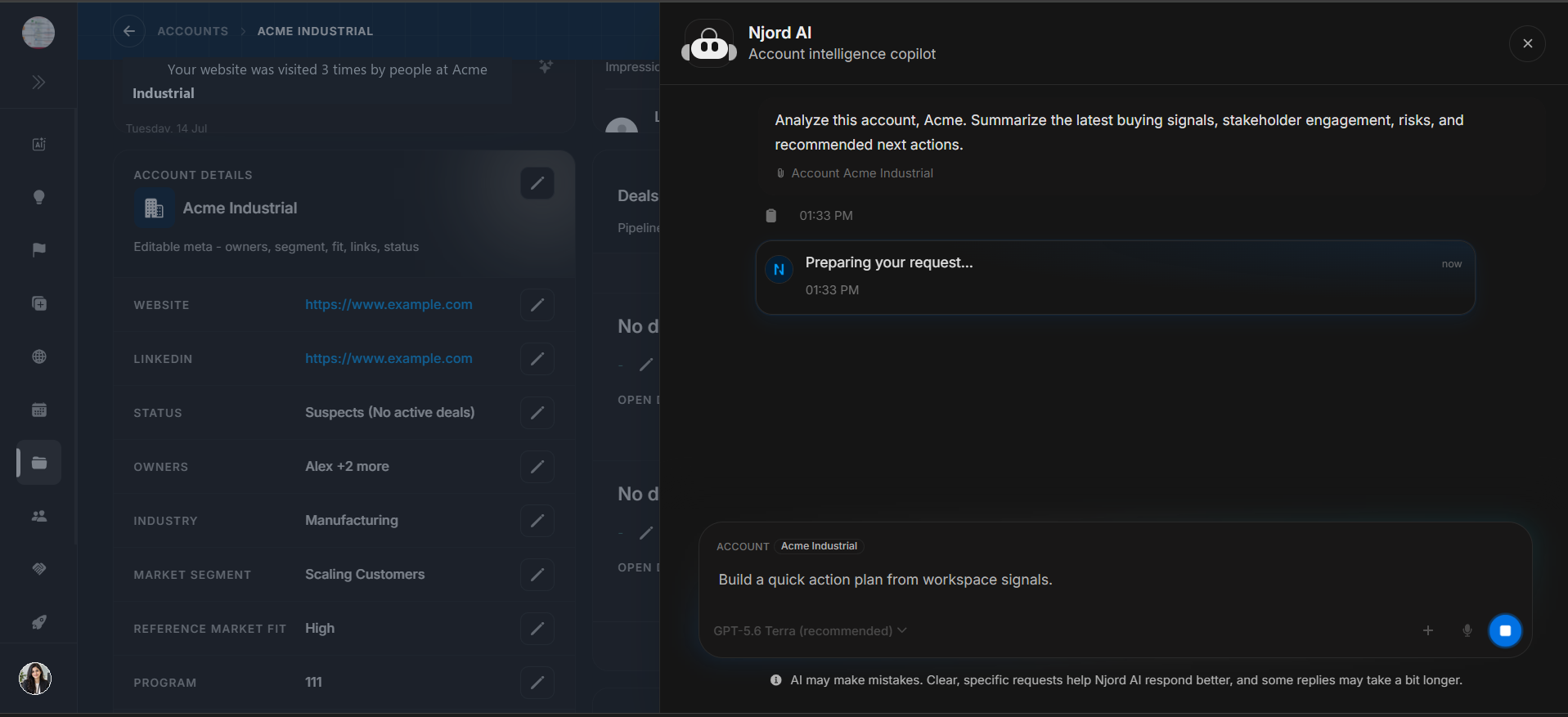
Task: Click the Njord AI robot logo
Action: pos(709,44)
